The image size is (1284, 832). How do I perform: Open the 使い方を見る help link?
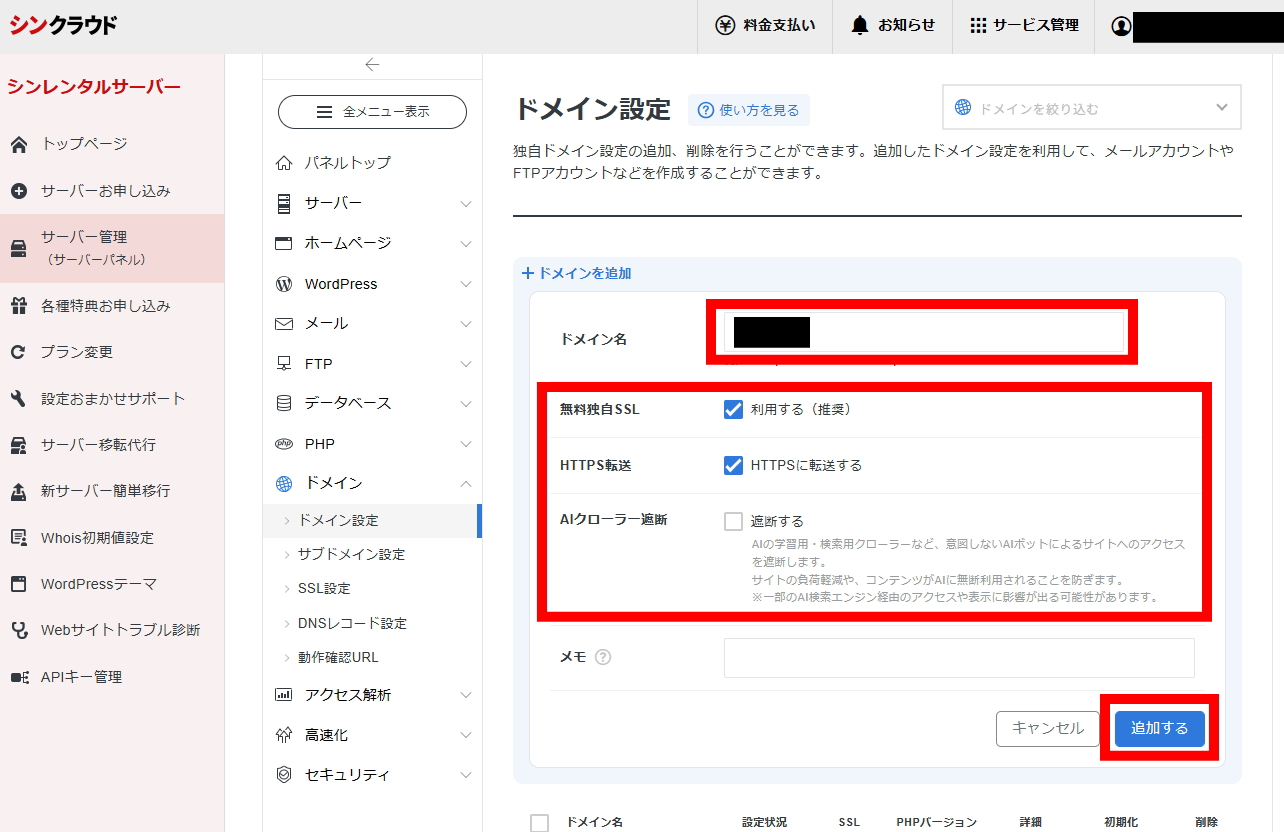749,110
